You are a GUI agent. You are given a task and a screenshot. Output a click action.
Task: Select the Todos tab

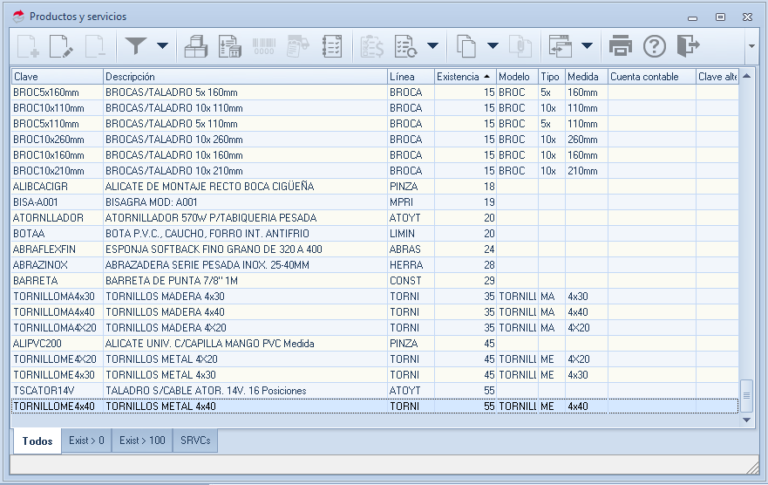tap(37, 441)
